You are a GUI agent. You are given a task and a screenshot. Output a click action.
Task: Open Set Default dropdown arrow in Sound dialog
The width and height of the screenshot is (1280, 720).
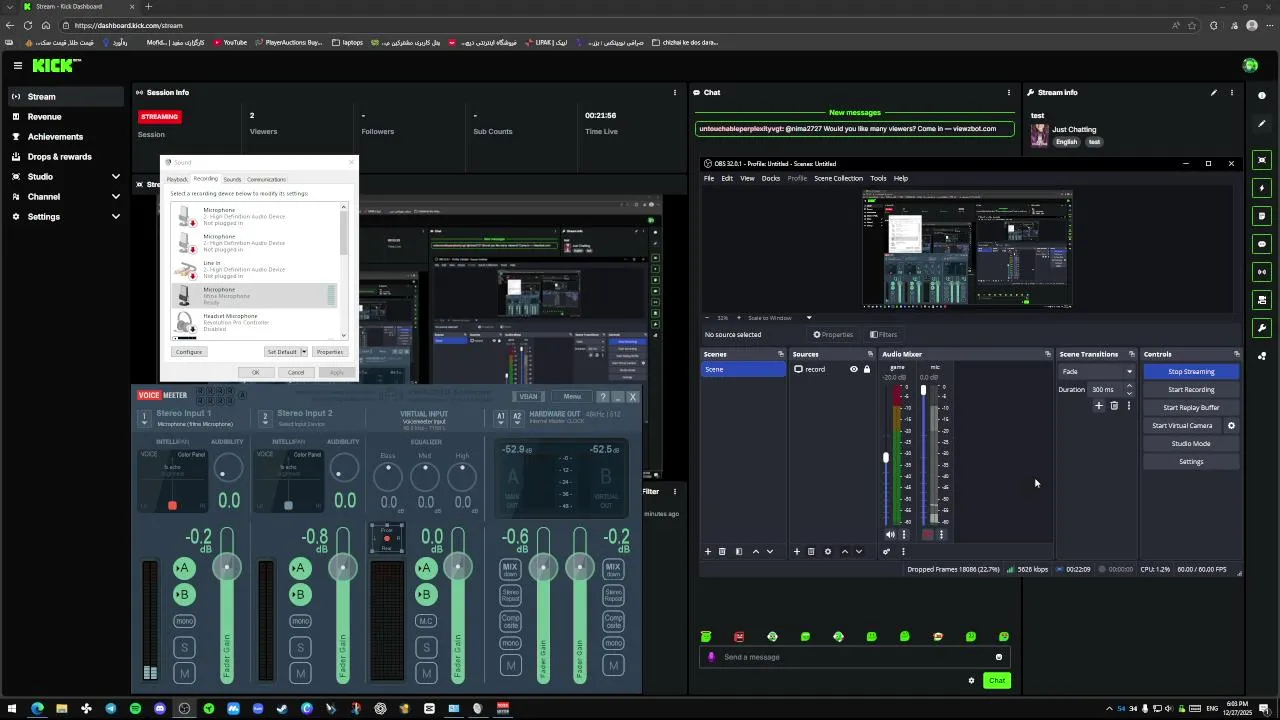pyautogui.click(x=303, y=352)
